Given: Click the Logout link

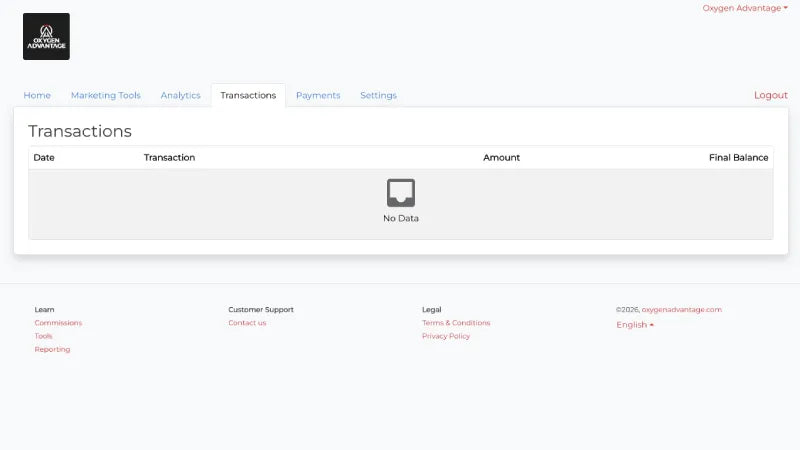Looking at the screenshot, I should point(770,95).
